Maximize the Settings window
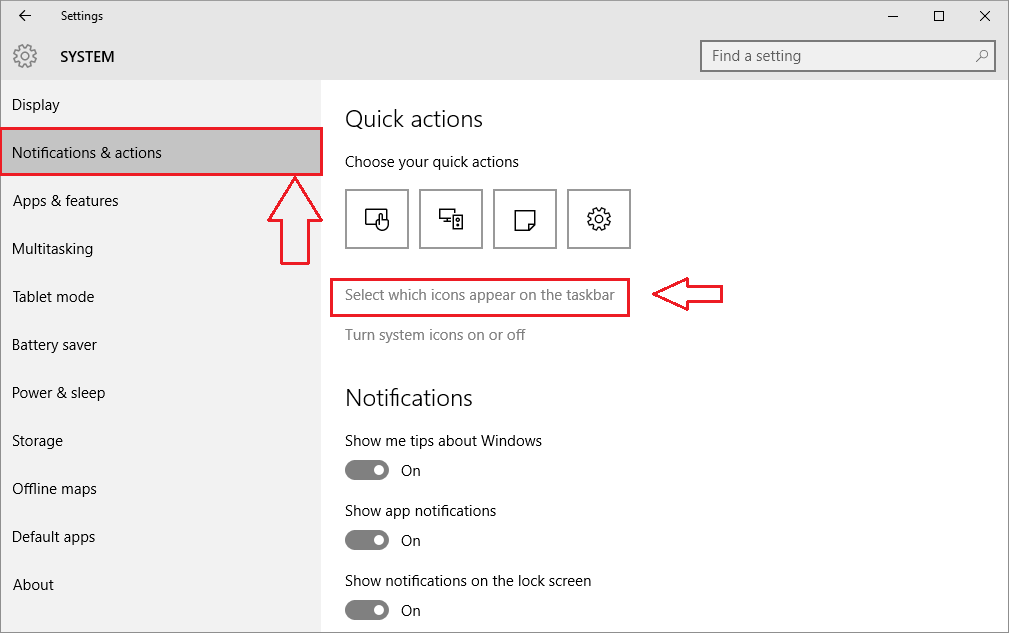Viewport: 1009px width, 633px height. point(939,16)
